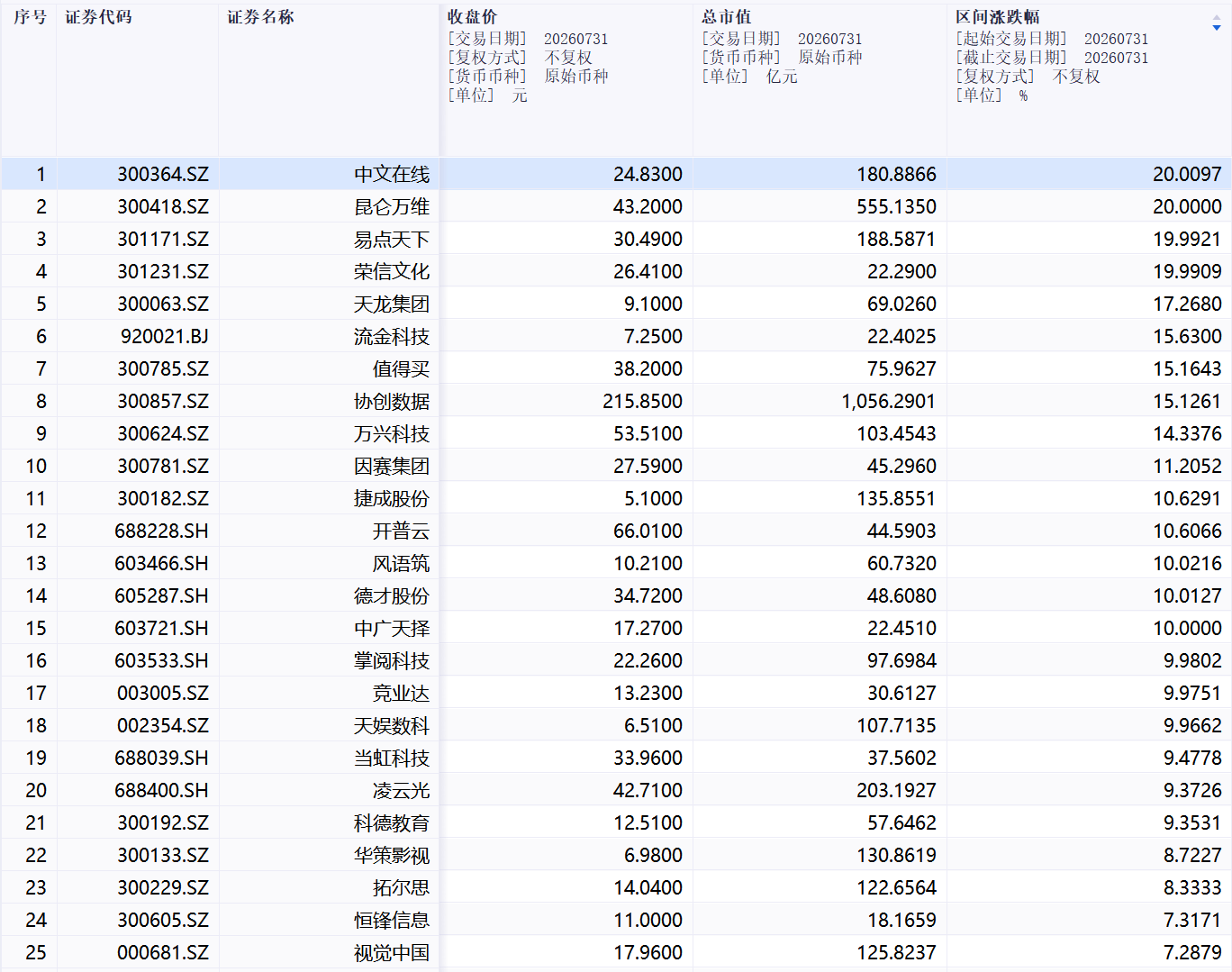Click the 天龙集团 name cell
The image size is (1232, 972).
pyautogui.click(x=392, y=304)
